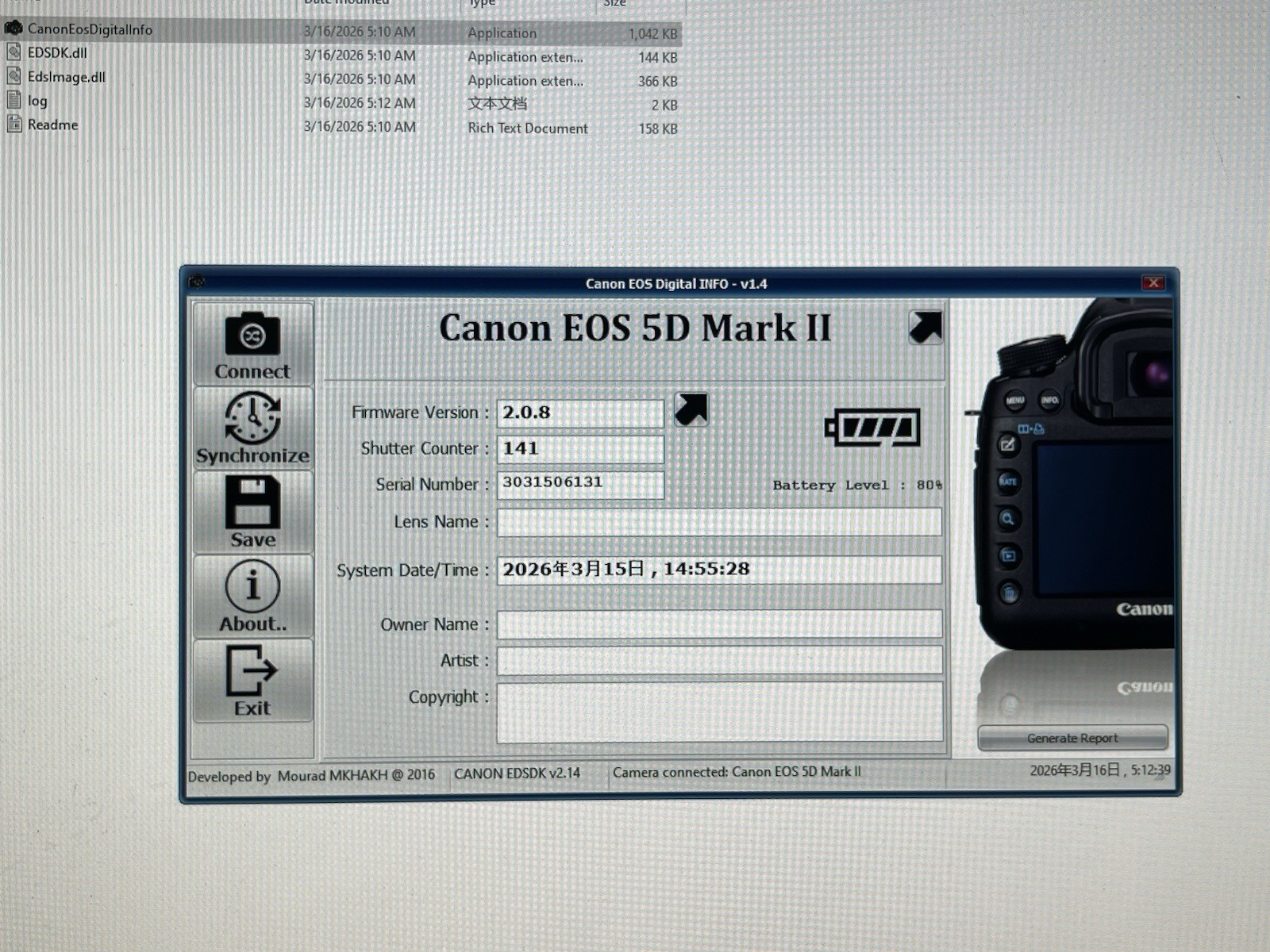Screen dimensions: 1270x952
Task: Click the Serial Number field
Action: pyautogui.click(x=580, y=485)
